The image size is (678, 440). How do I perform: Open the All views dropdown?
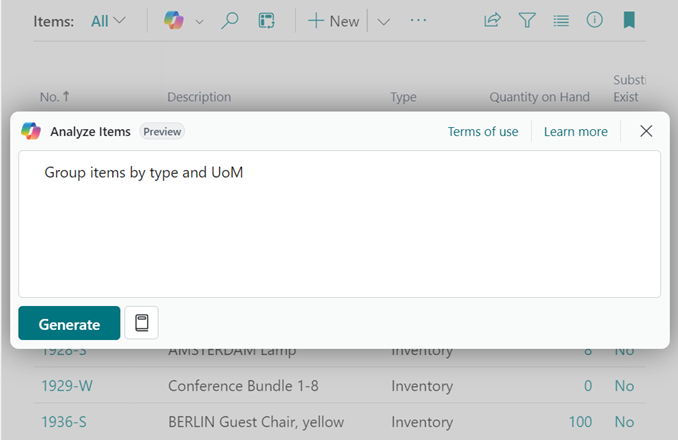point(108,21)
